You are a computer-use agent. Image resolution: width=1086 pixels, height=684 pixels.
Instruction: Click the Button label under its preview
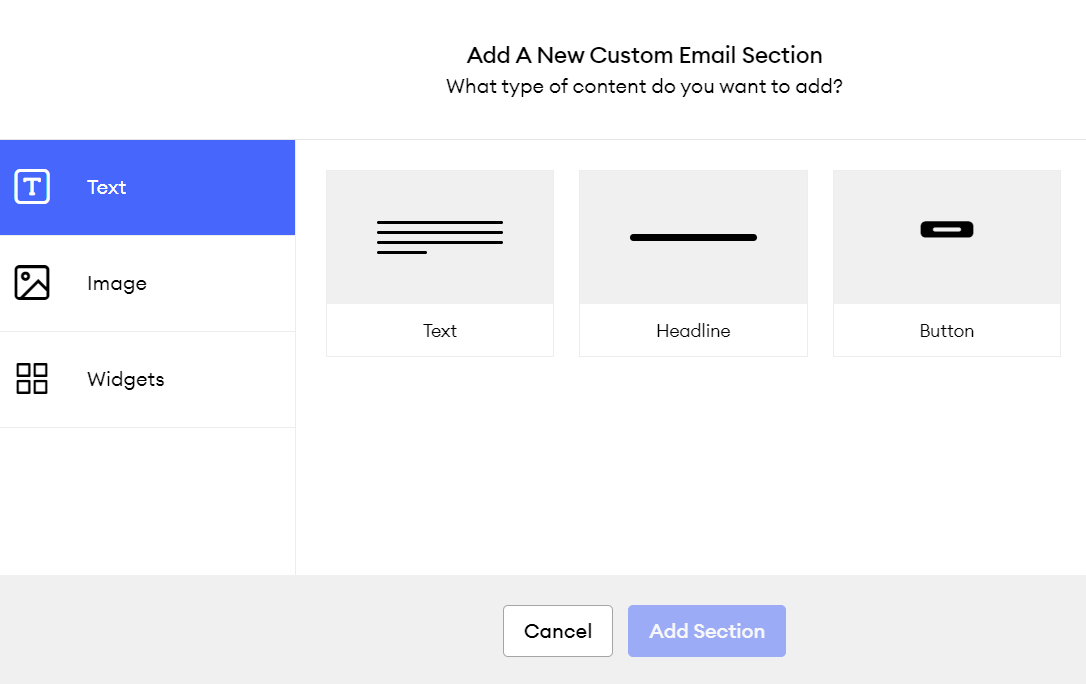coord(946,330)
